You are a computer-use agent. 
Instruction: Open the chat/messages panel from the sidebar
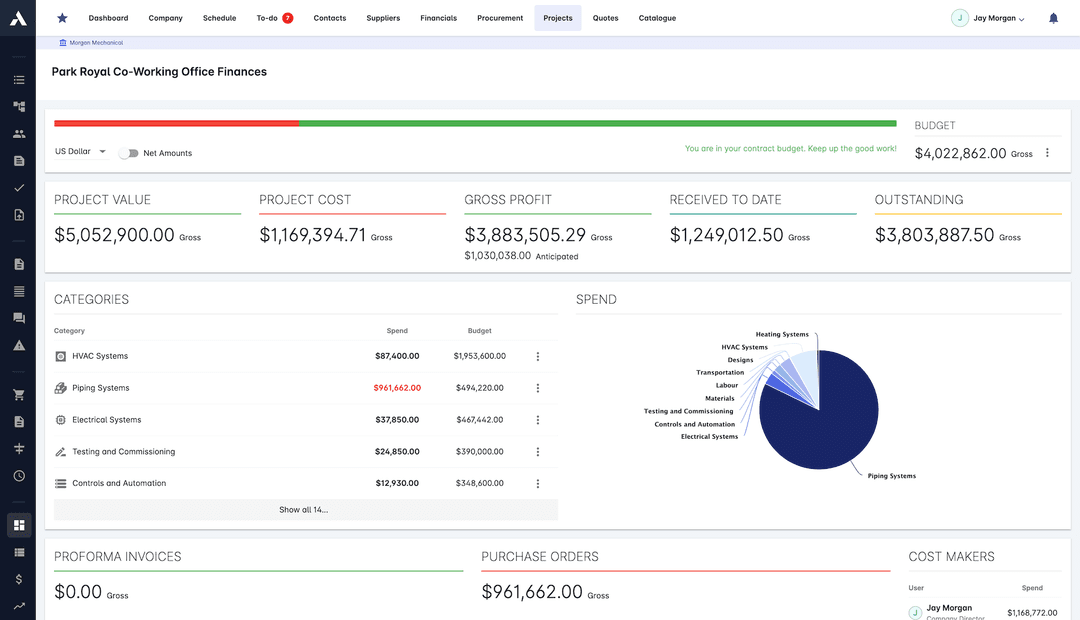tap(18, 318)
